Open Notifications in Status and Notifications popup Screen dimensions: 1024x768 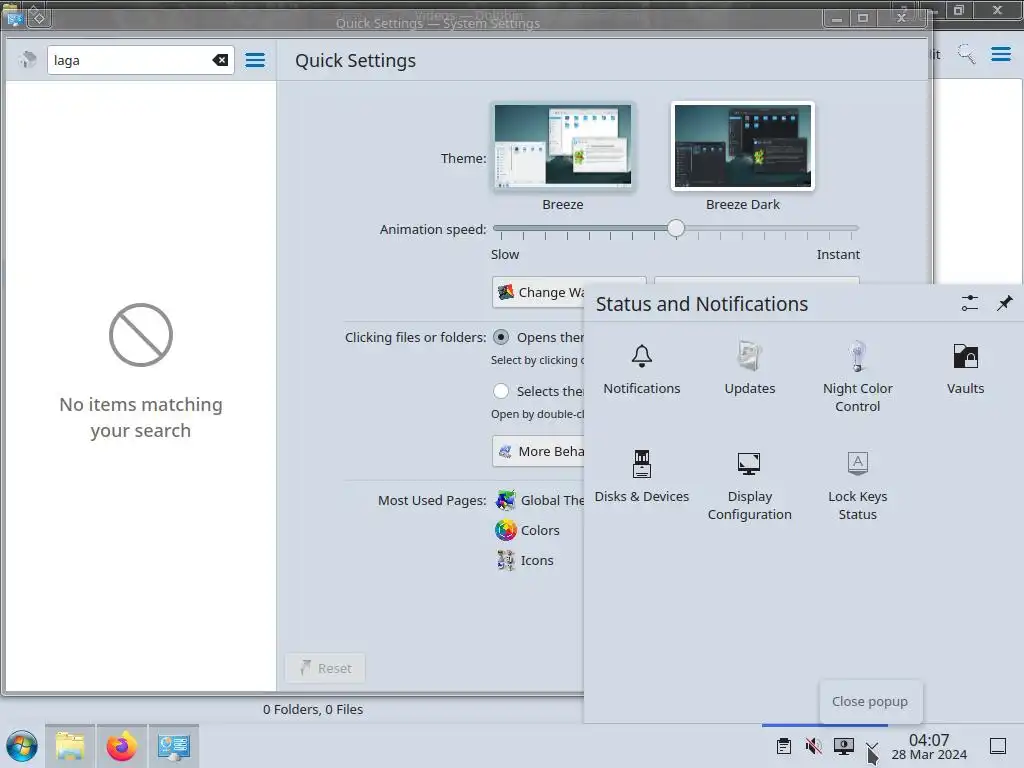coord(641,370)
